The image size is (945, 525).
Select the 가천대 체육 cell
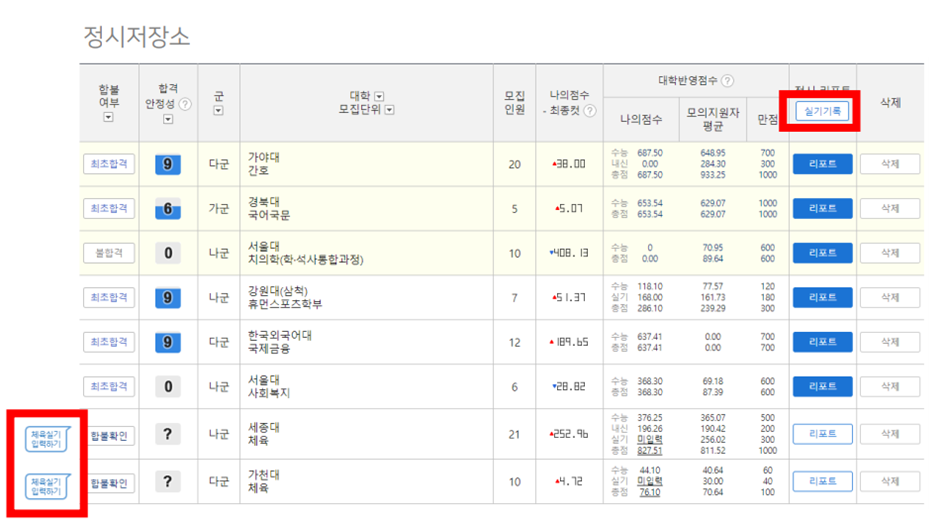coord(366,482)
